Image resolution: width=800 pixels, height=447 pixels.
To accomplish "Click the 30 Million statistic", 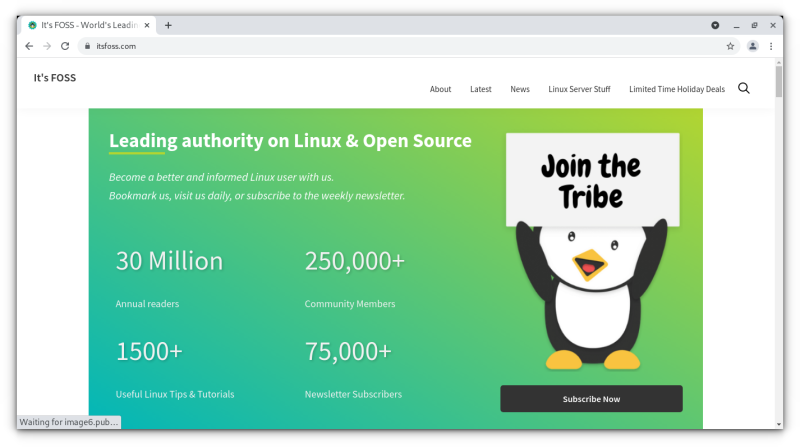I will [x=169, y=261].
